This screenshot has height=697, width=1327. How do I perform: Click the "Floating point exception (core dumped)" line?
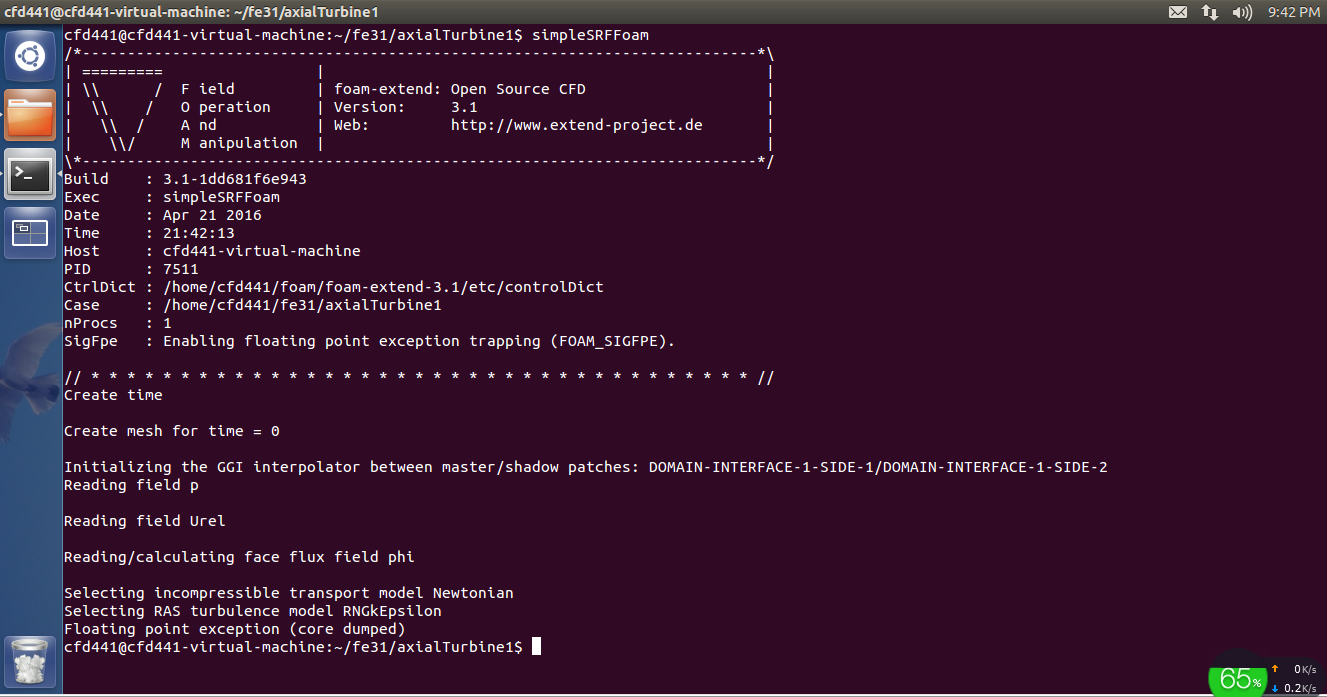(235, 629)
